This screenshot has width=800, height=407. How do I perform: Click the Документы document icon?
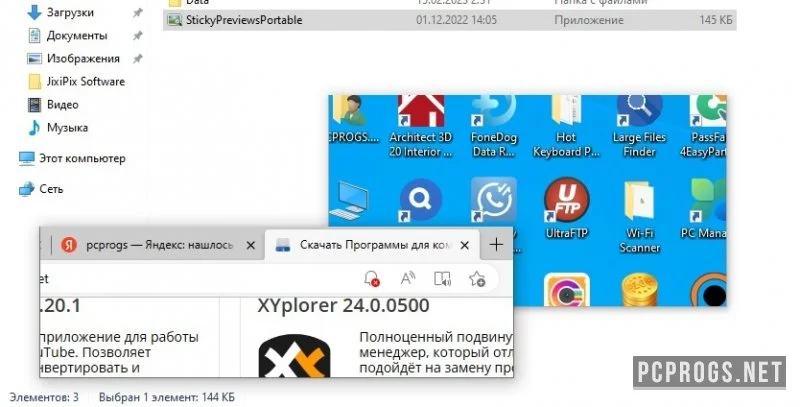(x=34, y=36)
